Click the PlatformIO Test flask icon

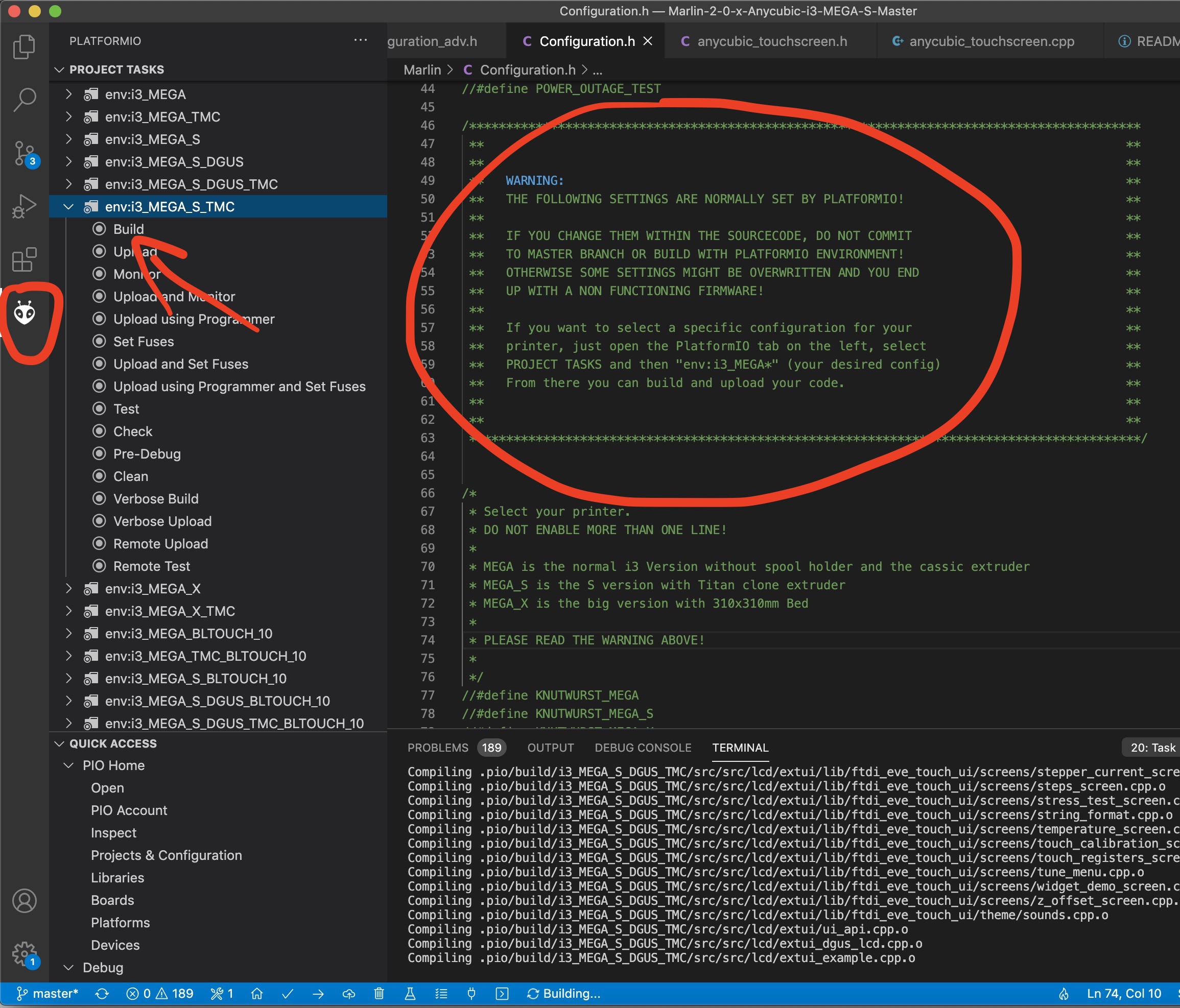(x=410, y=993)
